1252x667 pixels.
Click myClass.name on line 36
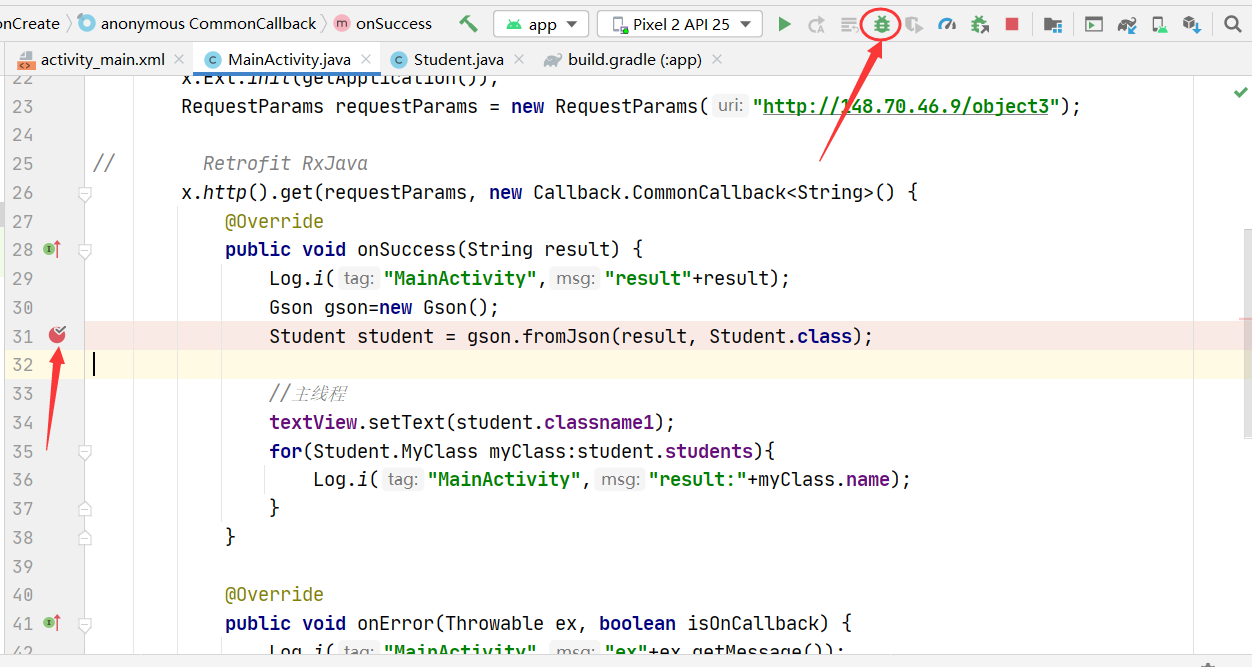click(824, 479)
